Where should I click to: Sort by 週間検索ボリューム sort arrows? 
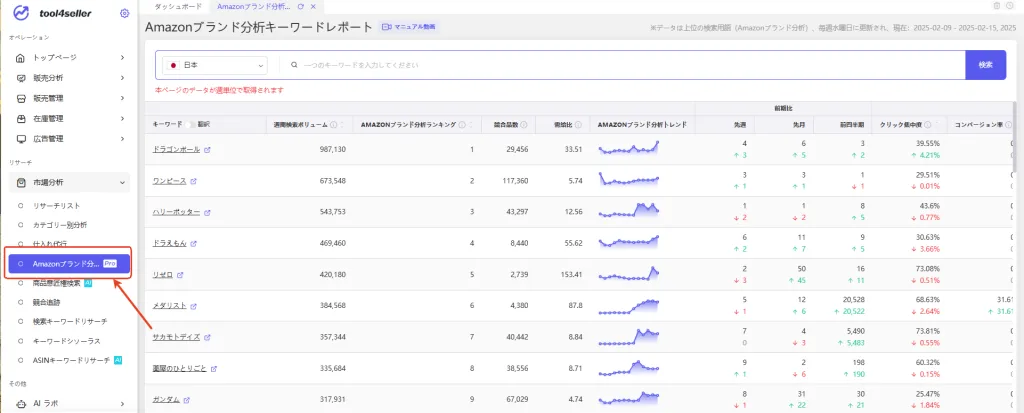[x=342, y=124]
